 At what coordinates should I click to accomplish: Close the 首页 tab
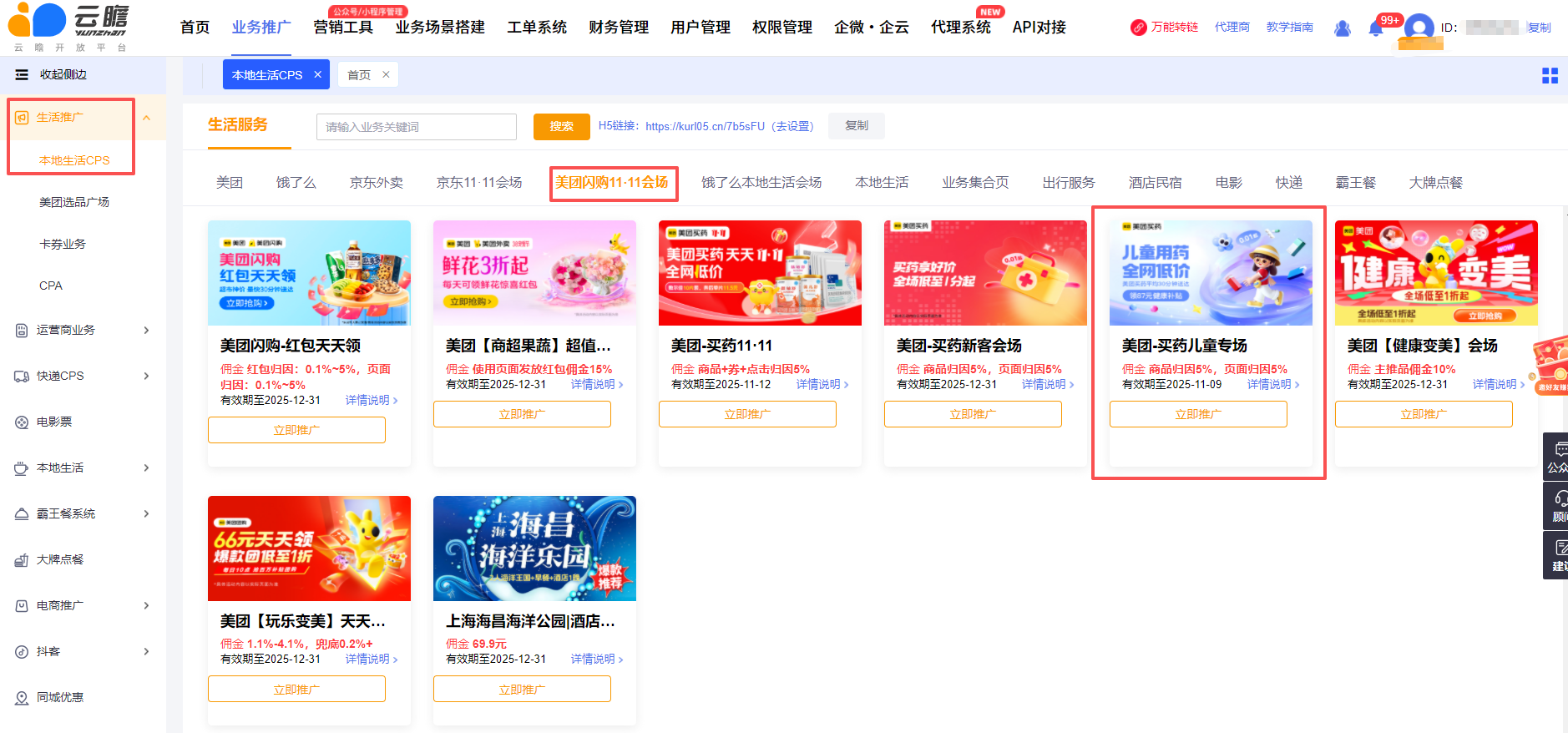pos(386,74)
